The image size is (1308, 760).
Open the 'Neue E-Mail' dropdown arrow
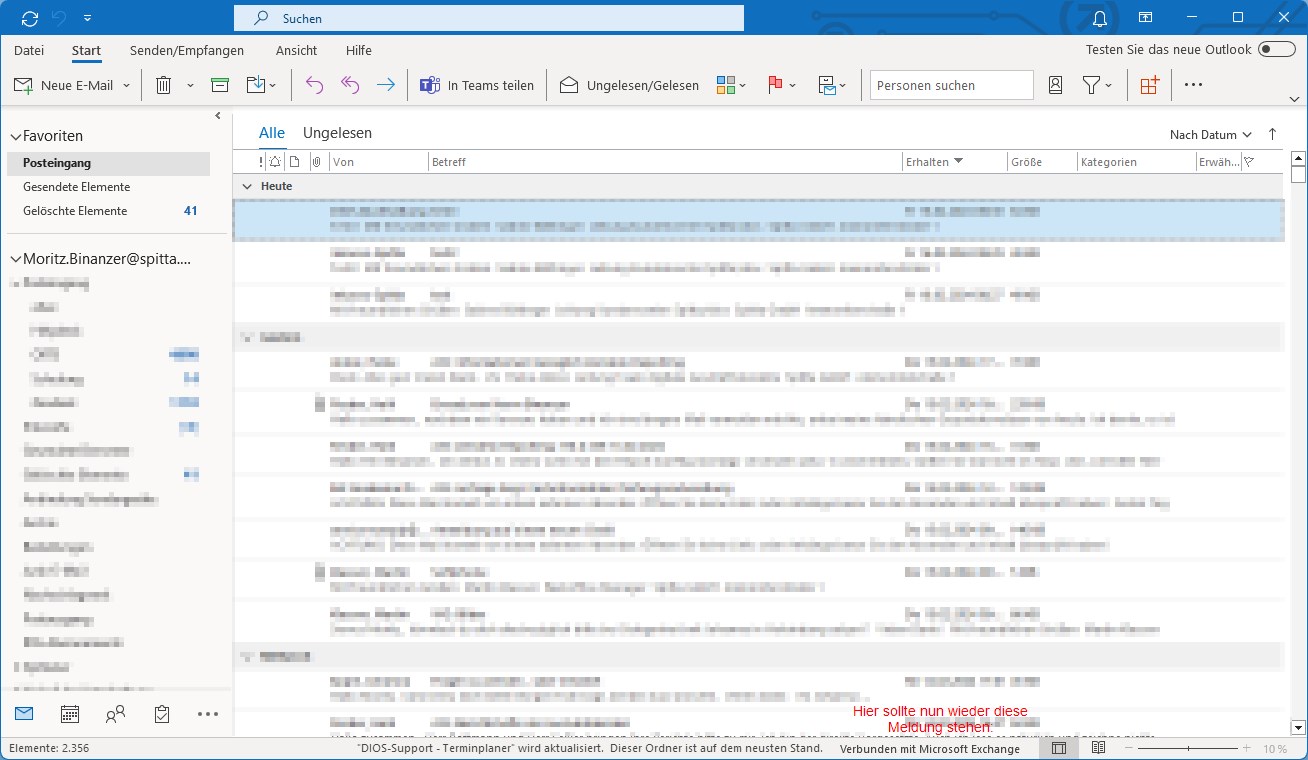pyautogui.click(x=127, y=86)
